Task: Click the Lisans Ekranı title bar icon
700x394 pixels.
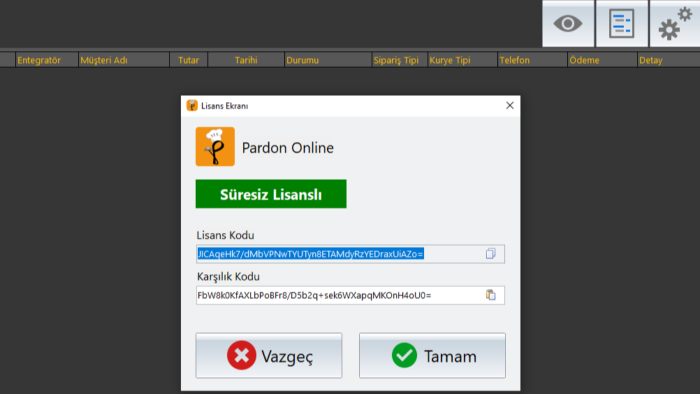Action: pyautogui.click(x=192, y=106)
